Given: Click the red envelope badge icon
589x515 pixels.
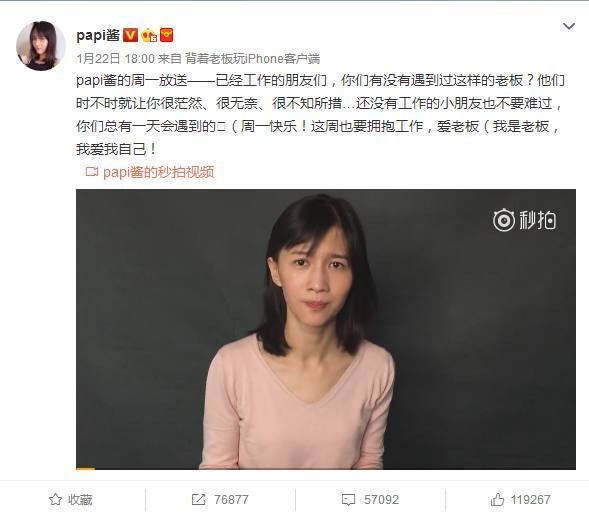Looking at the screenshot, I should pos(166,35).
